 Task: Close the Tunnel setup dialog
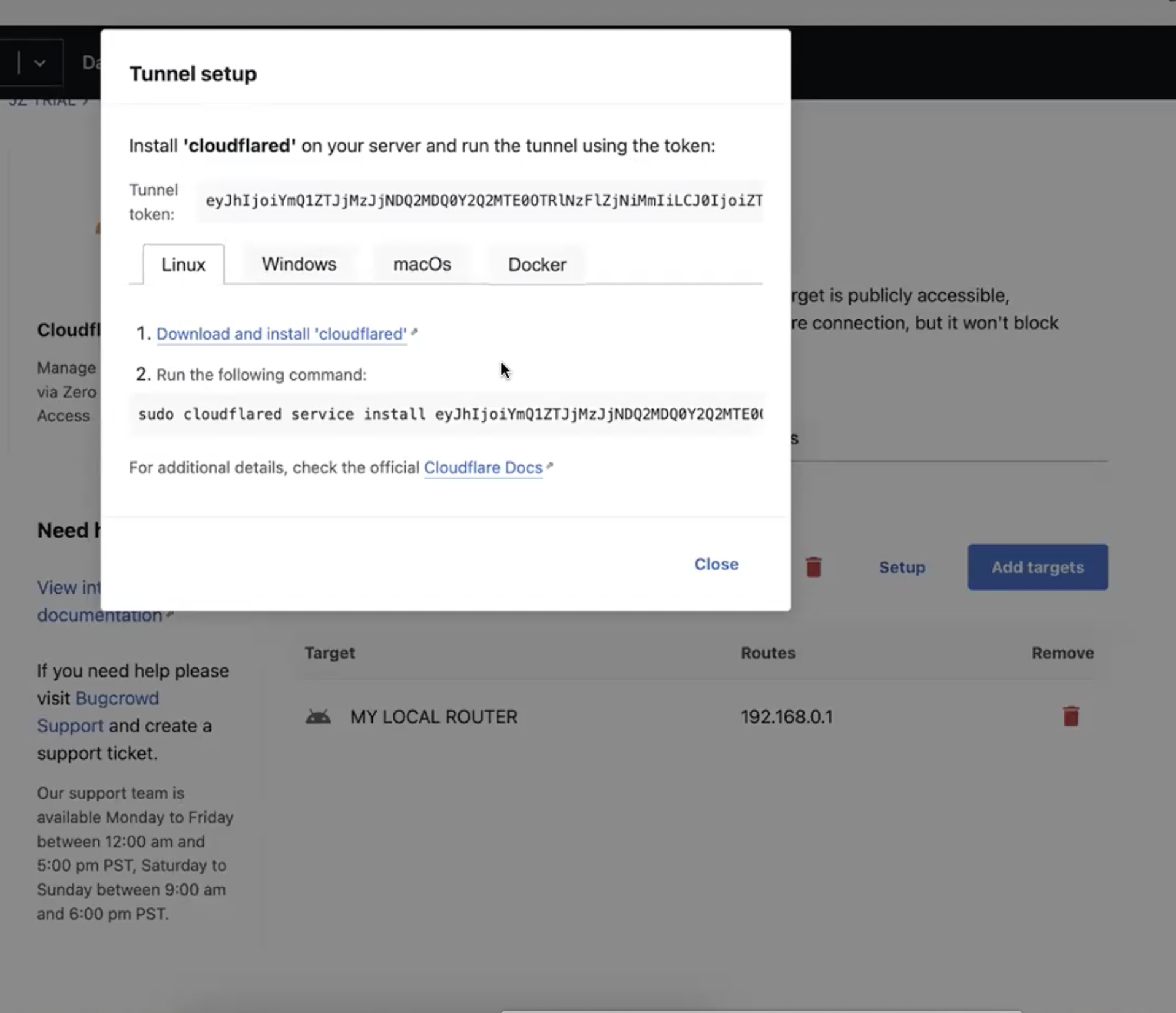coord(716,564)
